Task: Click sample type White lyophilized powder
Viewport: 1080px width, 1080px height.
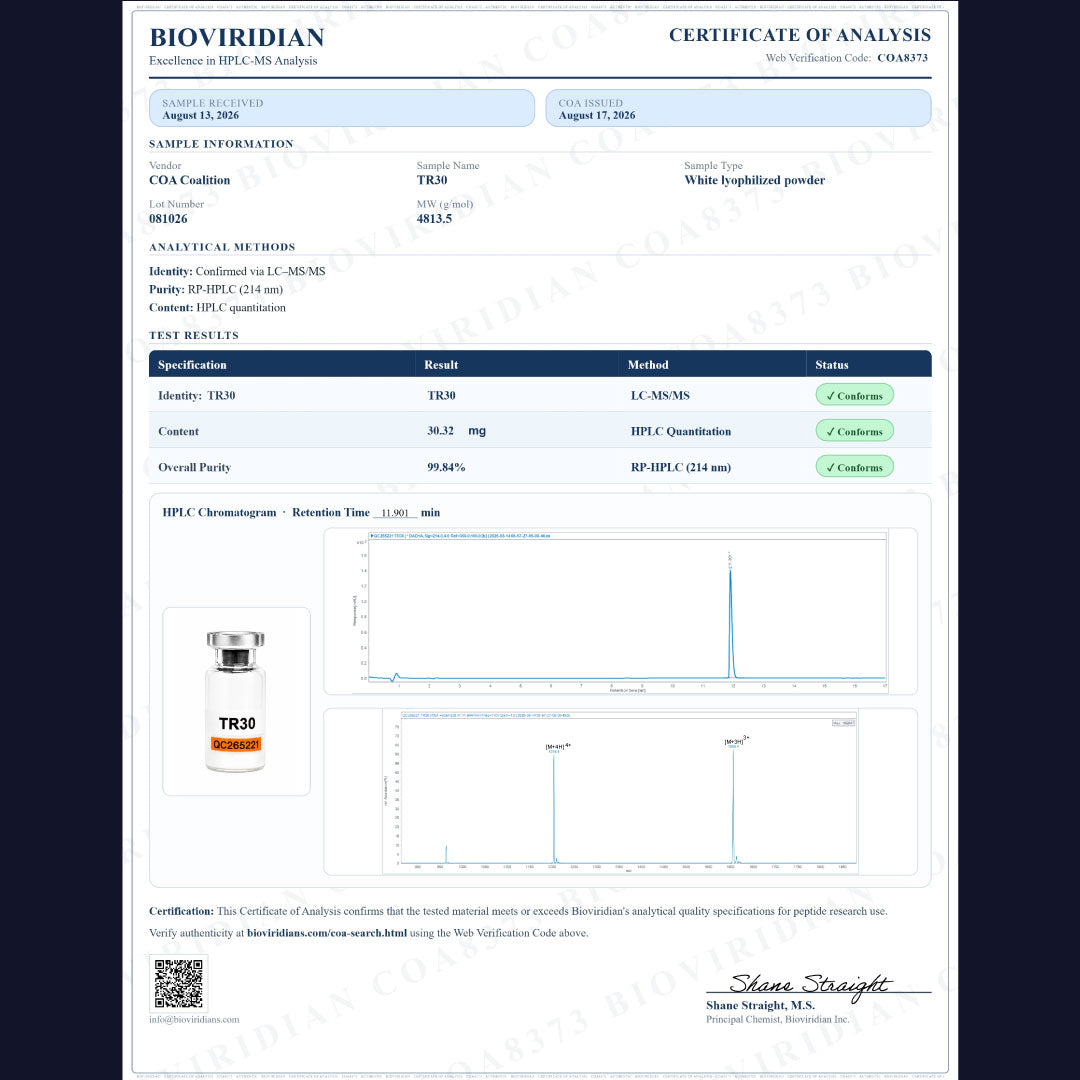Action: [x=754, y=180]
